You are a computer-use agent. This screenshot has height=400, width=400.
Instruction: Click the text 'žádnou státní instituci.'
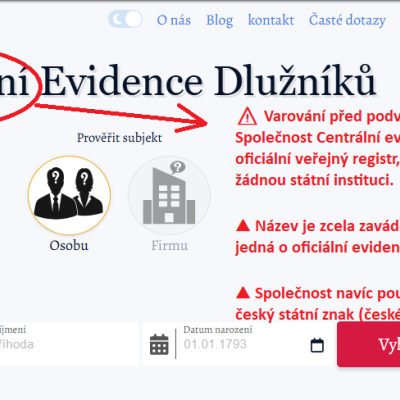point(315,180)
